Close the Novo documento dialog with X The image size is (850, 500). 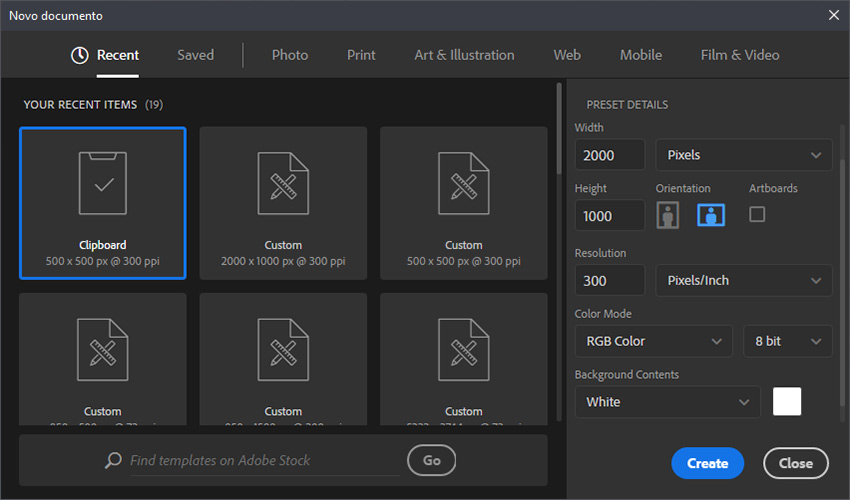click(x=834, y=15)
